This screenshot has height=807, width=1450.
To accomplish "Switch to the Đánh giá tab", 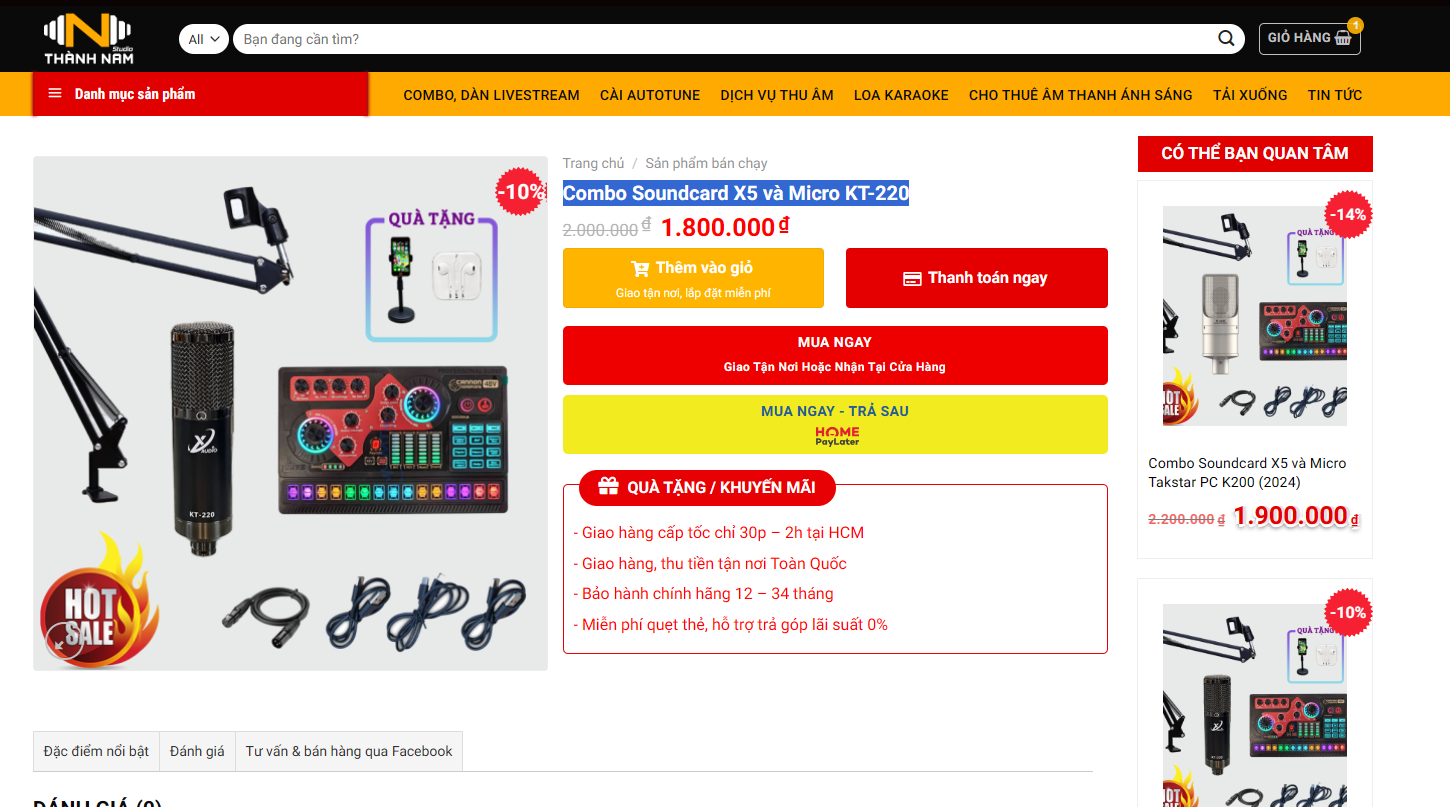I will pyautogui.click(x=197, y=751).
